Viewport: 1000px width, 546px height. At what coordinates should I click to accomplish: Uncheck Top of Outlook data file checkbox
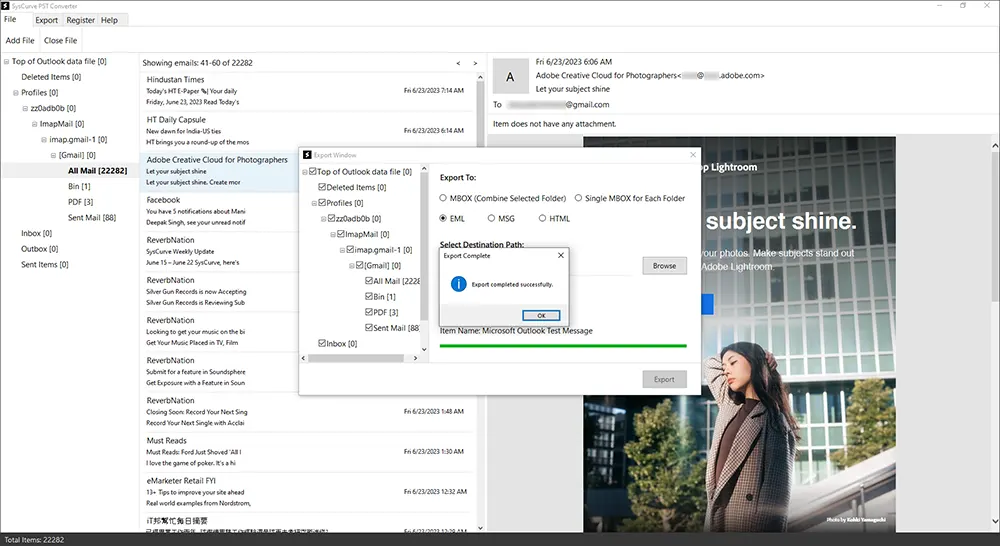click(x=312, y=172)
